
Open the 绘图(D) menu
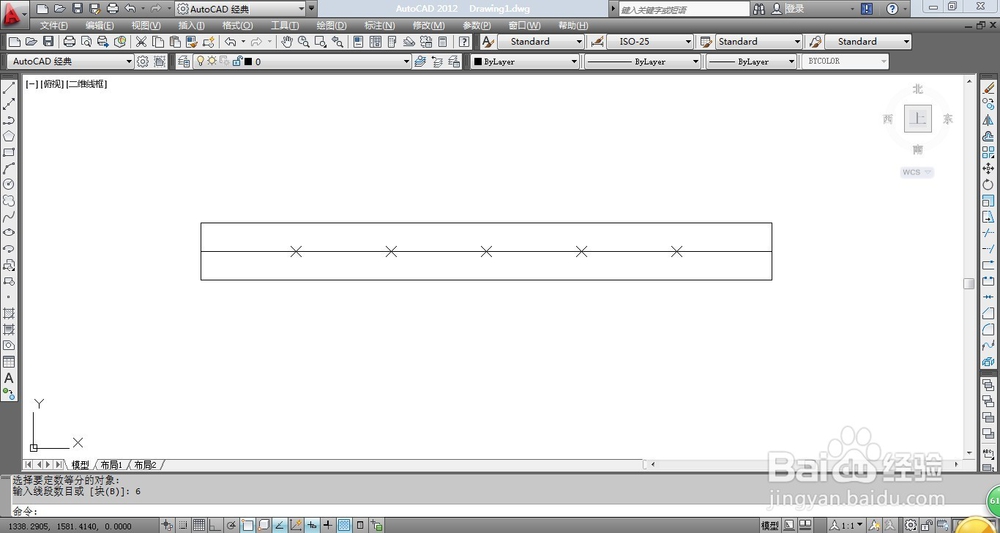pyautogui.click(x=332, y=26)
